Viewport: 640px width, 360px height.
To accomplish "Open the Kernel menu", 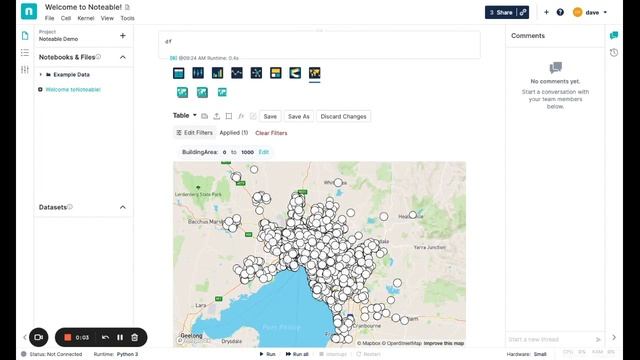I will [86, 18].
